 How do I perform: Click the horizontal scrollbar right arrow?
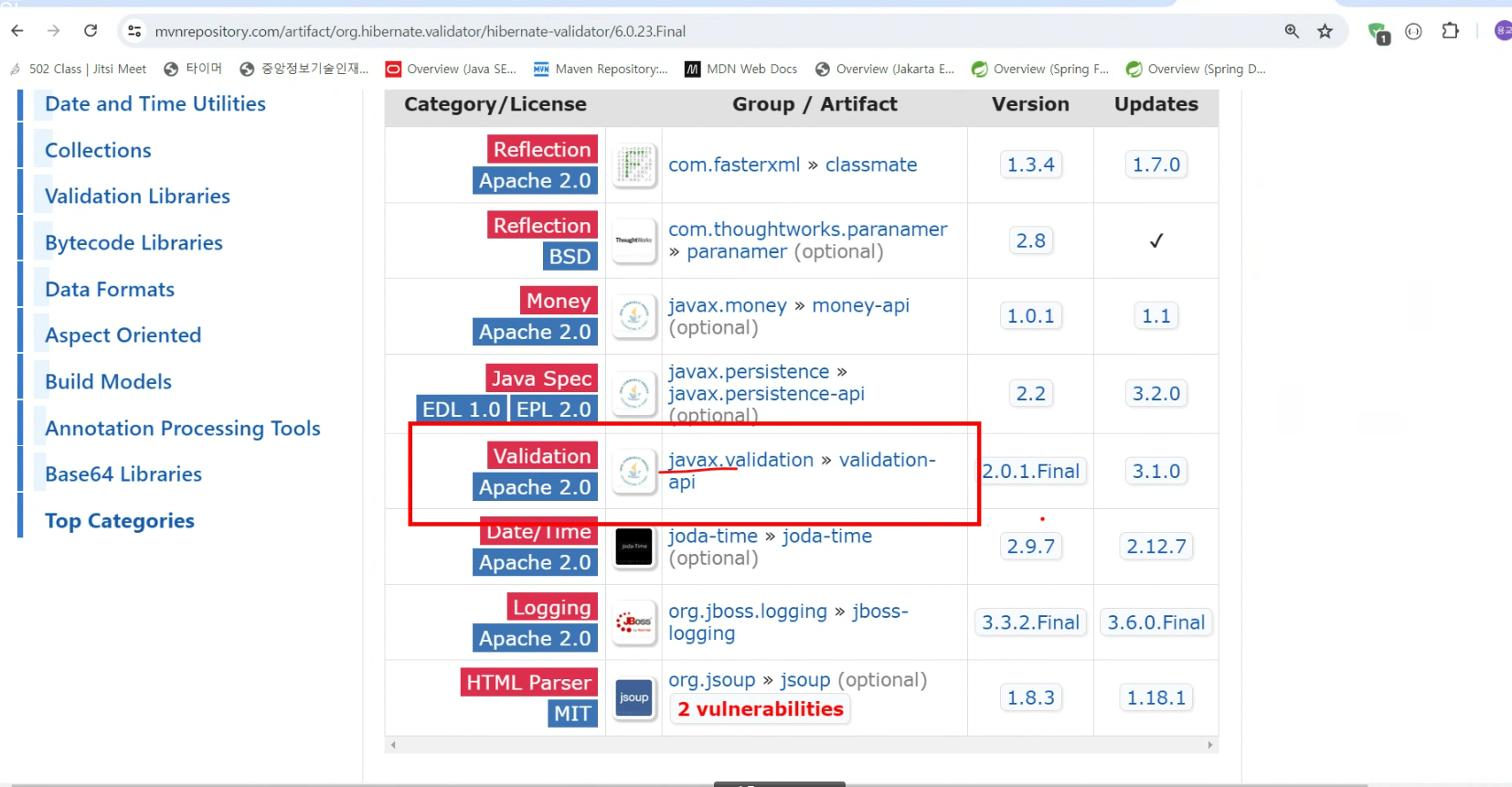tap(1210, 745)
